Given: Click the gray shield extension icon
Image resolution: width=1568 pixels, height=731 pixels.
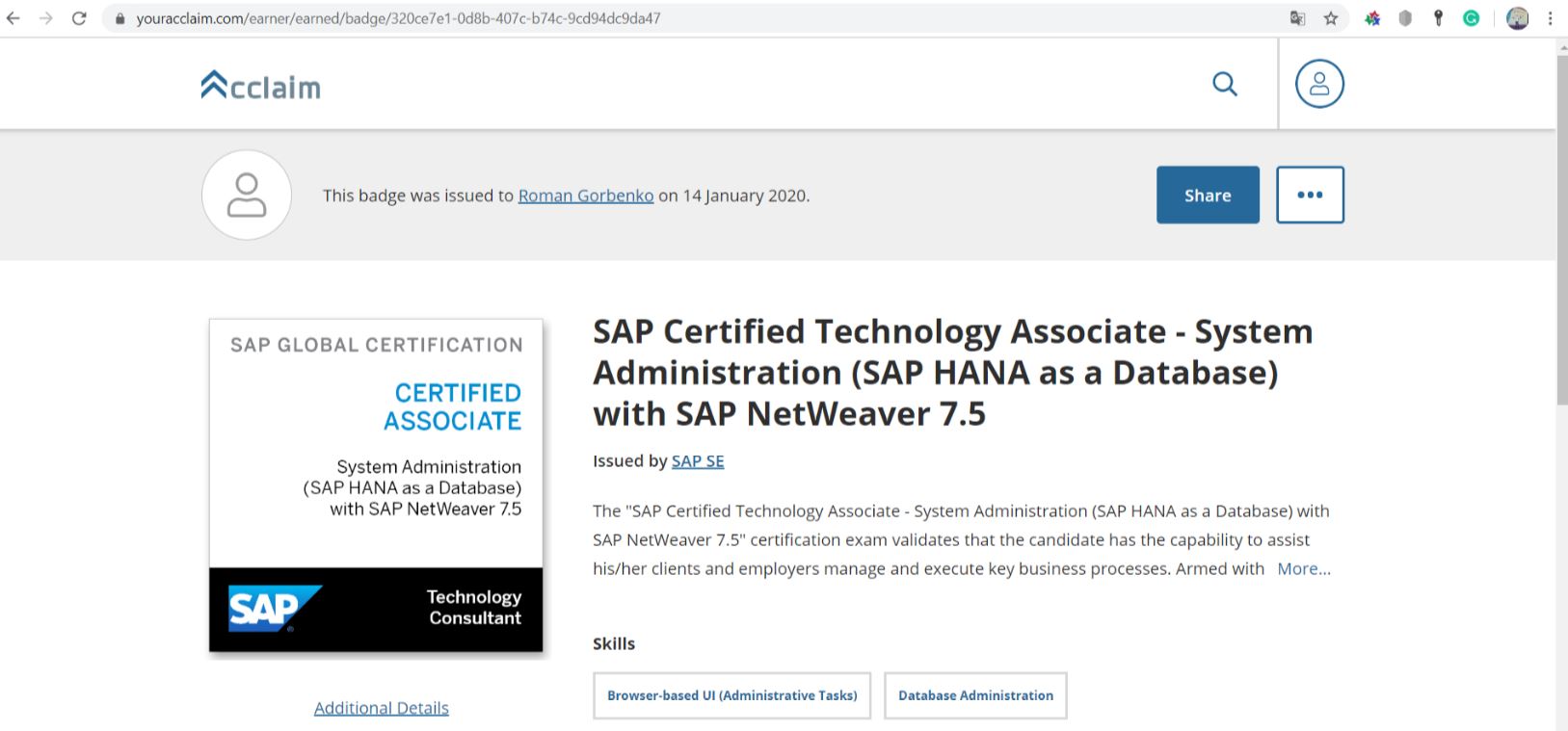Looking at the screenshot, I should coord(1405,18).
